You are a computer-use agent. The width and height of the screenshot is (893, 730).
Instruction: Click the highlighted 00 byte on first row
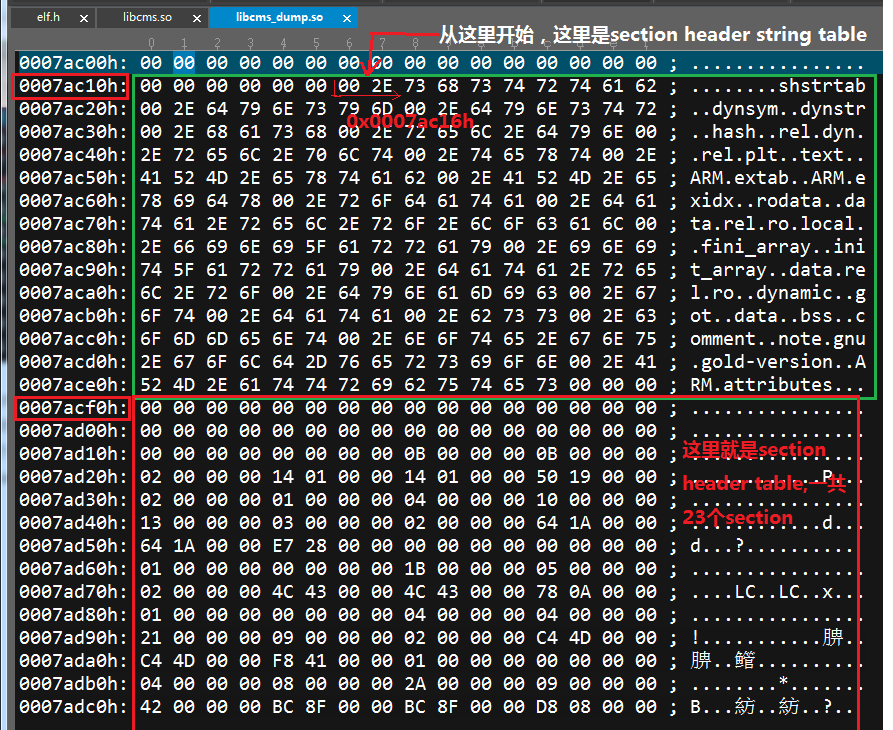click(185, 62)
